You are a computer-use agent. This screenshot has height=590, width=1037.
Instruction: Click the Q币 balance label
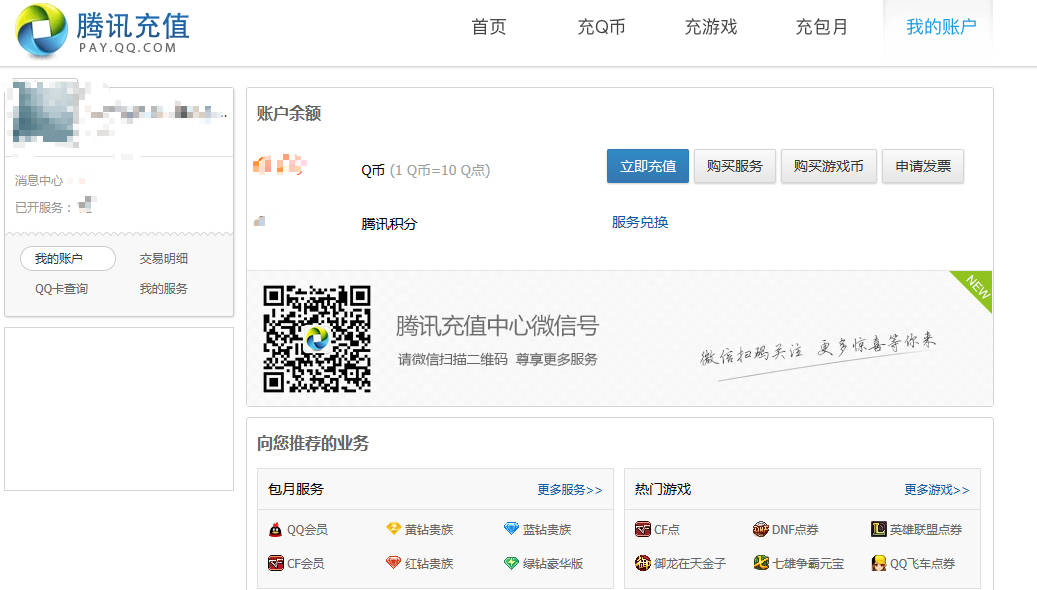click(x=373, y=170)
